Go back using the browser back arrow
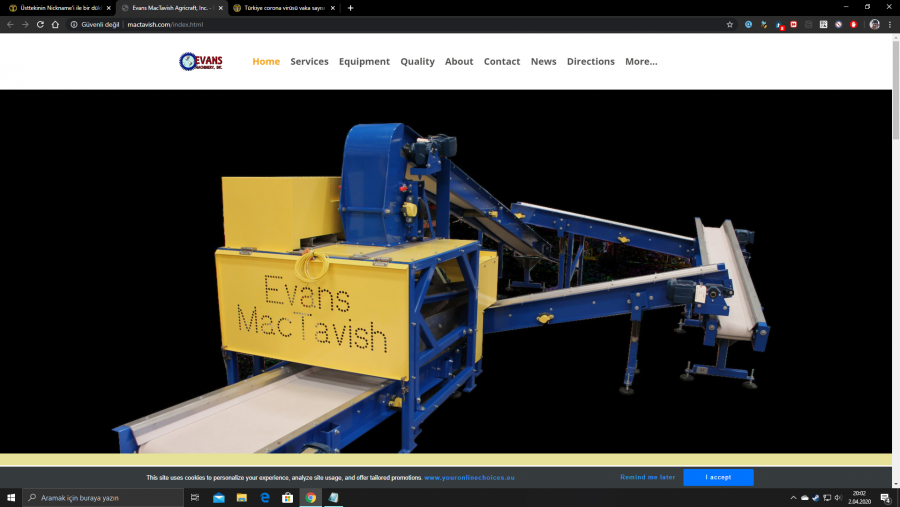Image resolution: width=900 pixels, height=507 pixels. tap(10, 24)
